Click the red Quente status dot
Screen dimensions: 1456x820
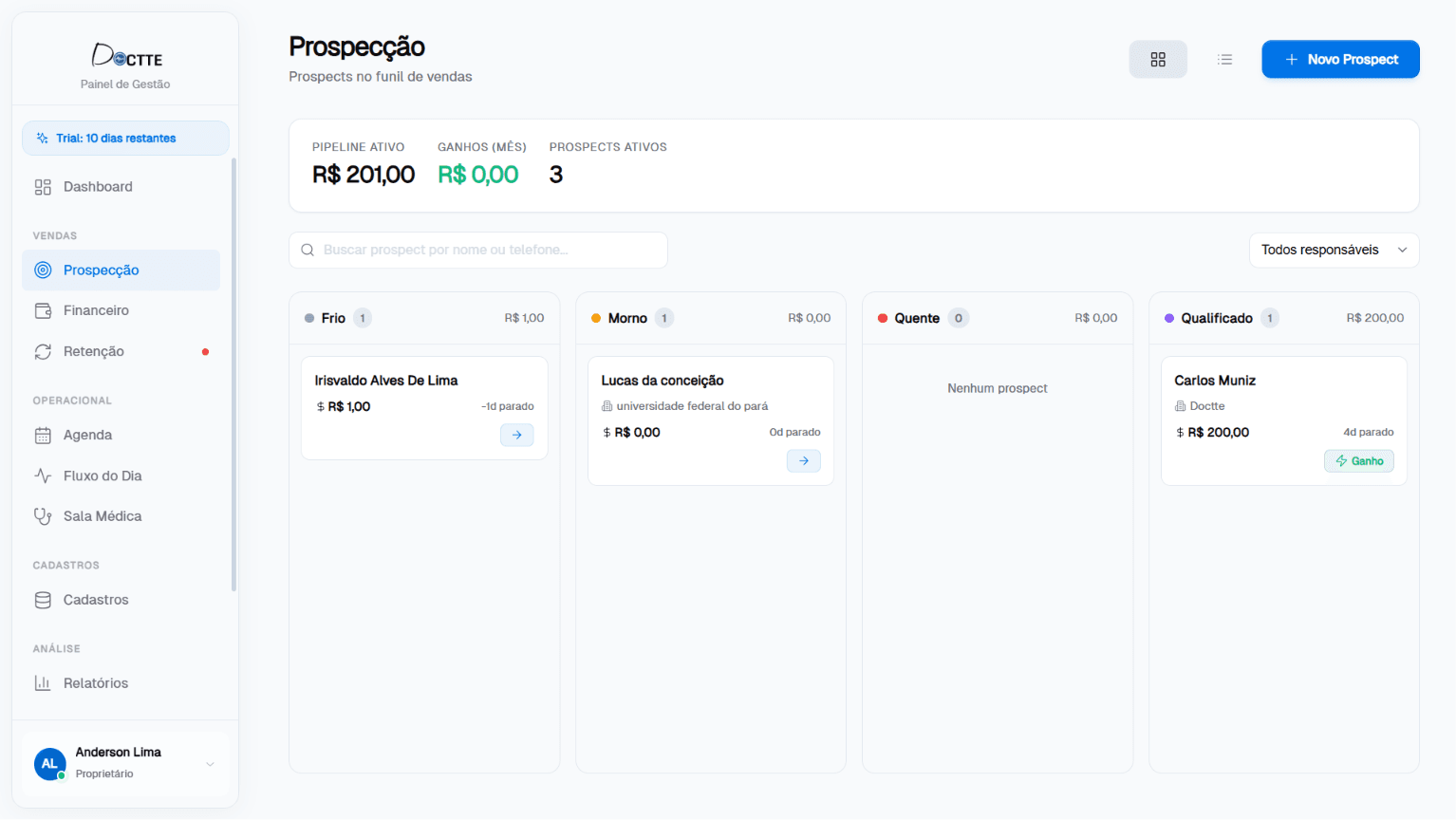[883, 319]
